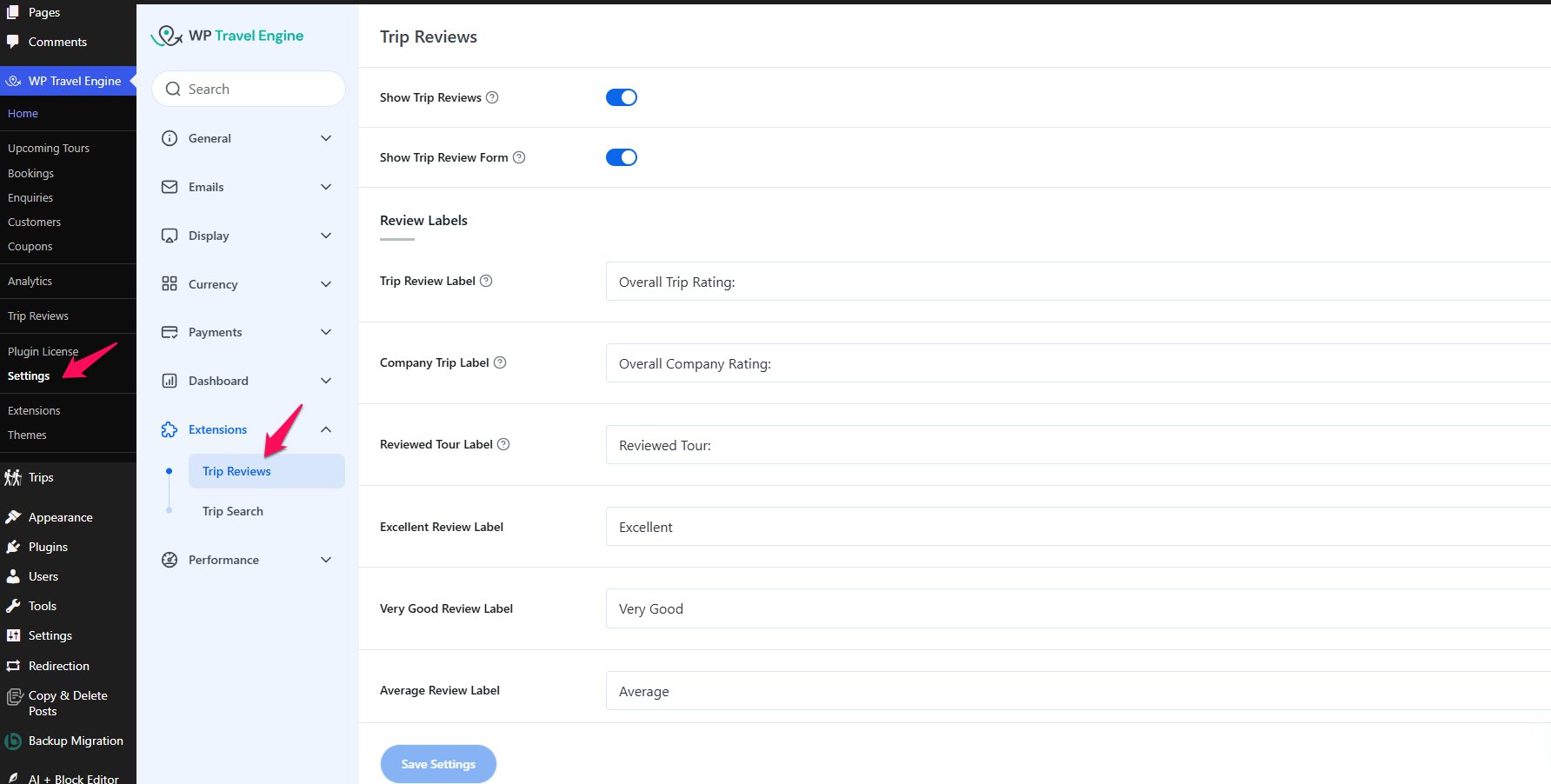Open the Trip Search extension settings
The width and height of the screenshot is (1551, 784).
click(233, 511)
